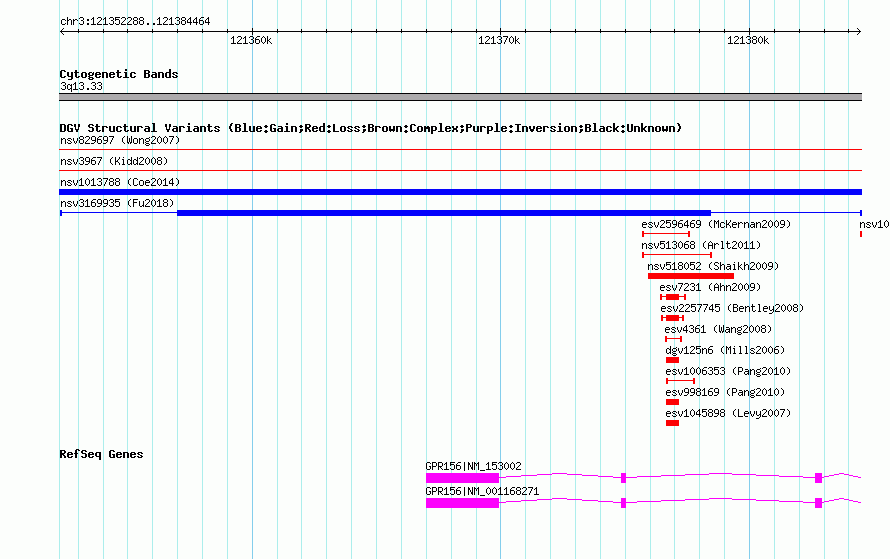This screenshot has width=890, height=559.
Task: Click the nsv829697 (Wong2007) variant label
Action: tap(120, 140)
